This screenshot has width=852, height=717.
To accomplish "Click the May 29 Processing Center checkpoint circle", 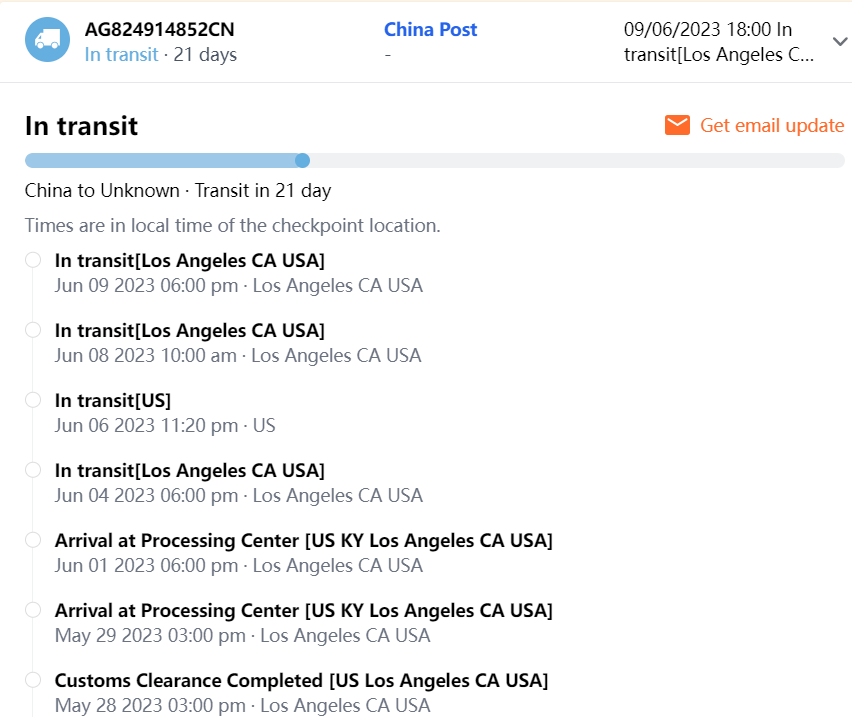I will (33, 610).
